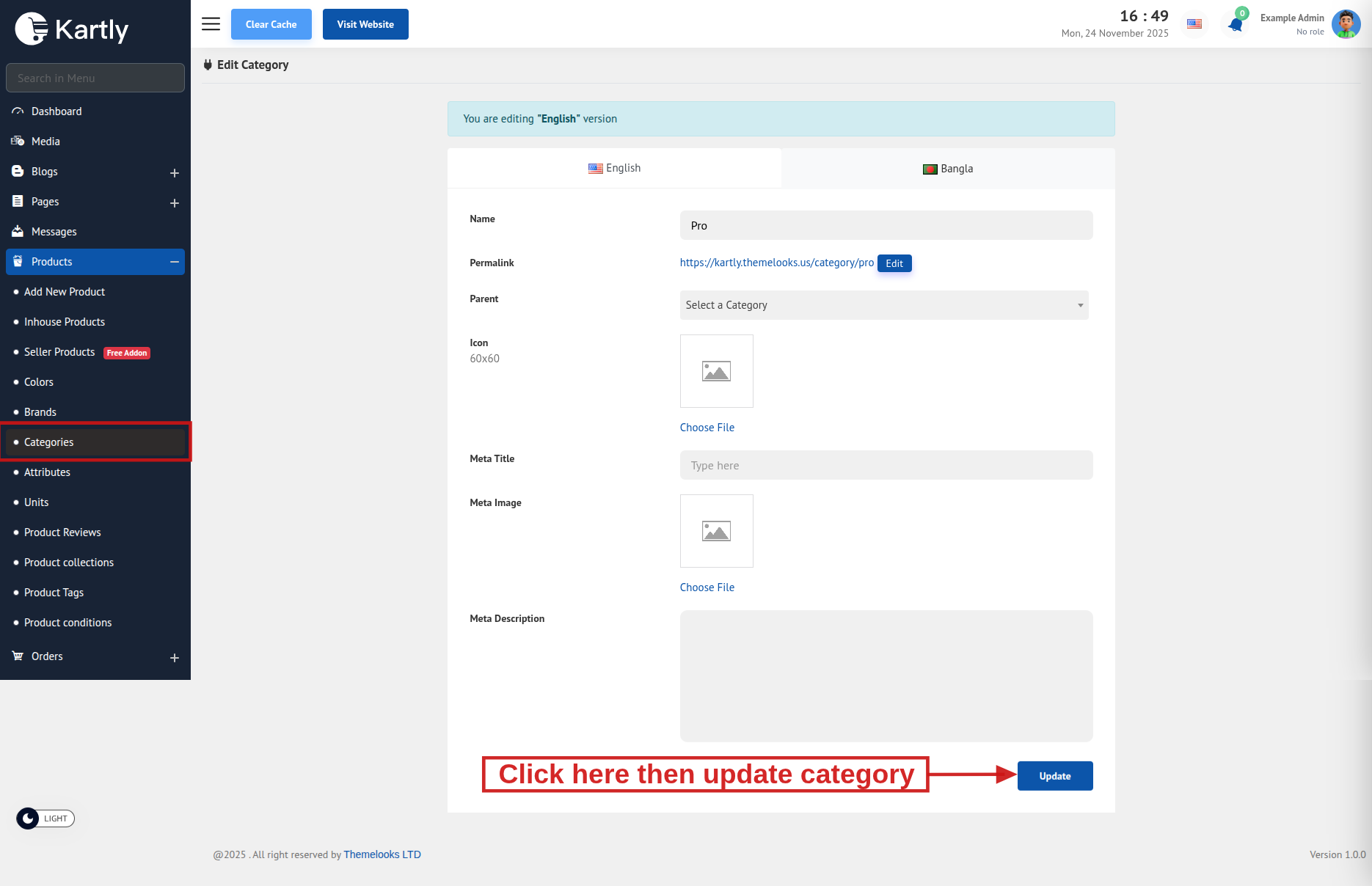This screenshot has width=1372, height=886.
Task: Click the Meta Image placeholder
Action: [716, 531]
